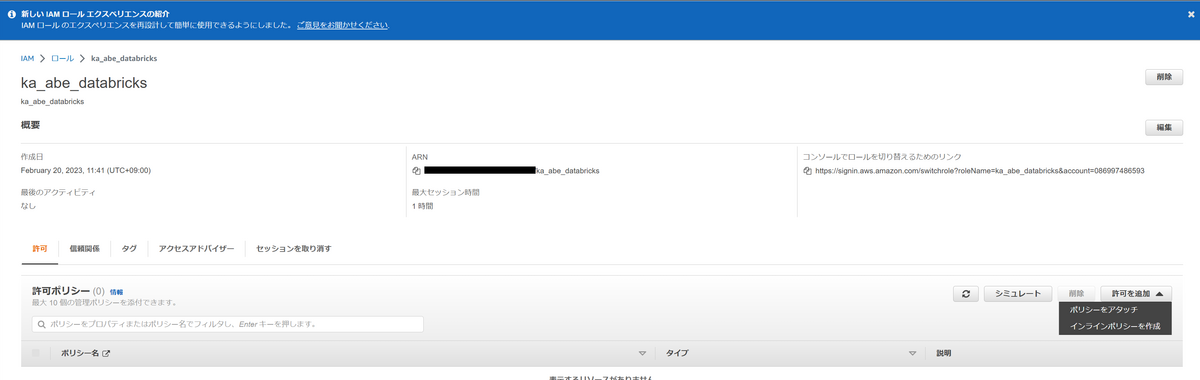Choose インラインポリシーを作成 from the menu
The height and width of the screenshot is (380, 1200).
1115,327
